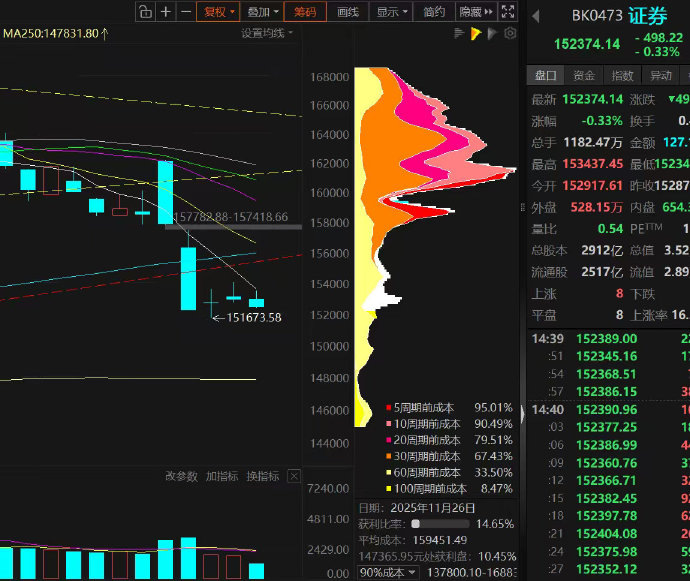The image size is (690, 581).
Task: Click the 换指标 switch indicator link
Action: coord(262,477)
